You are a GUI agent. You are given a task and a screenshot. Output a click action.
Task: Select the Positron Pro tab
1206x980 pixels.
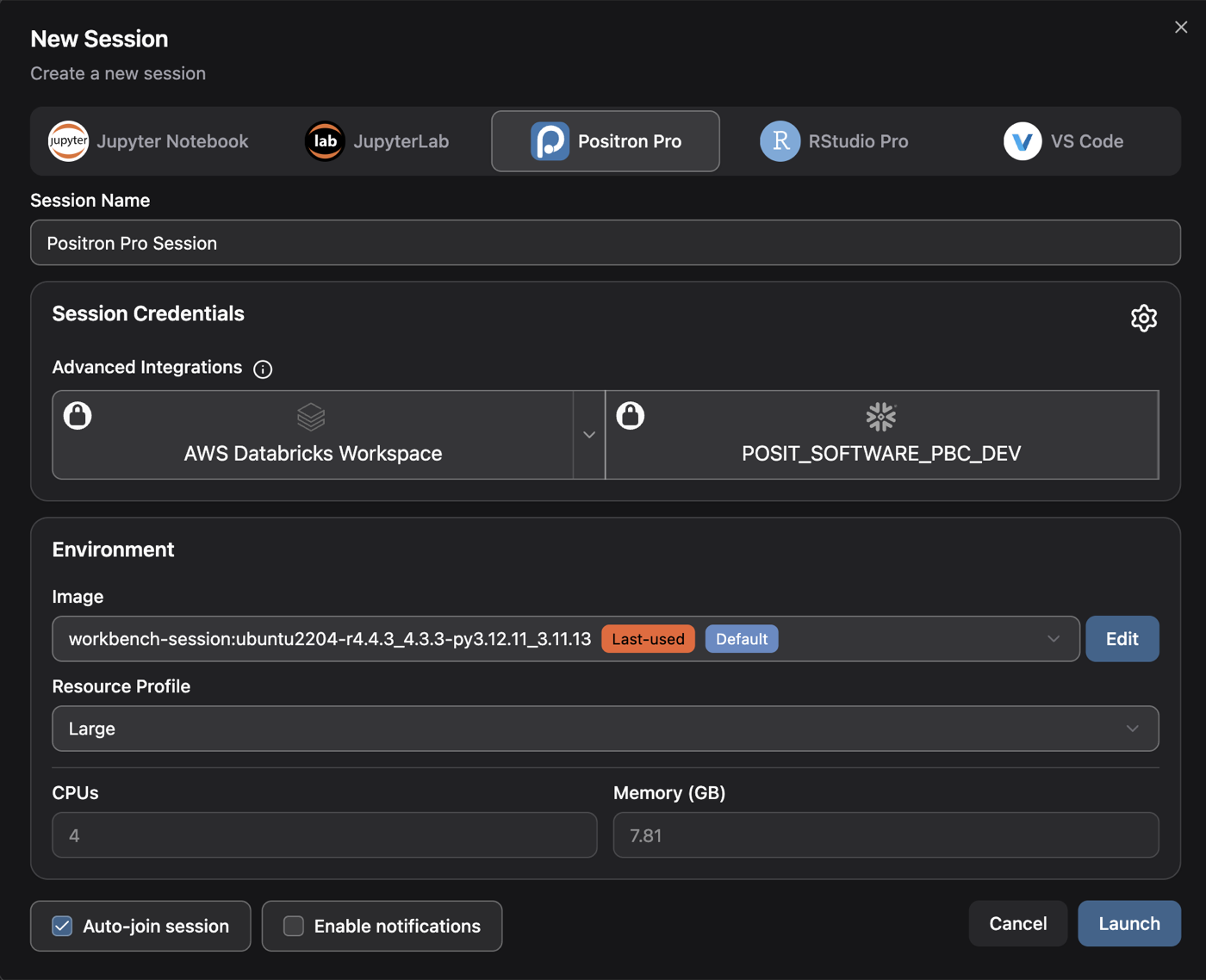[606, 141]
